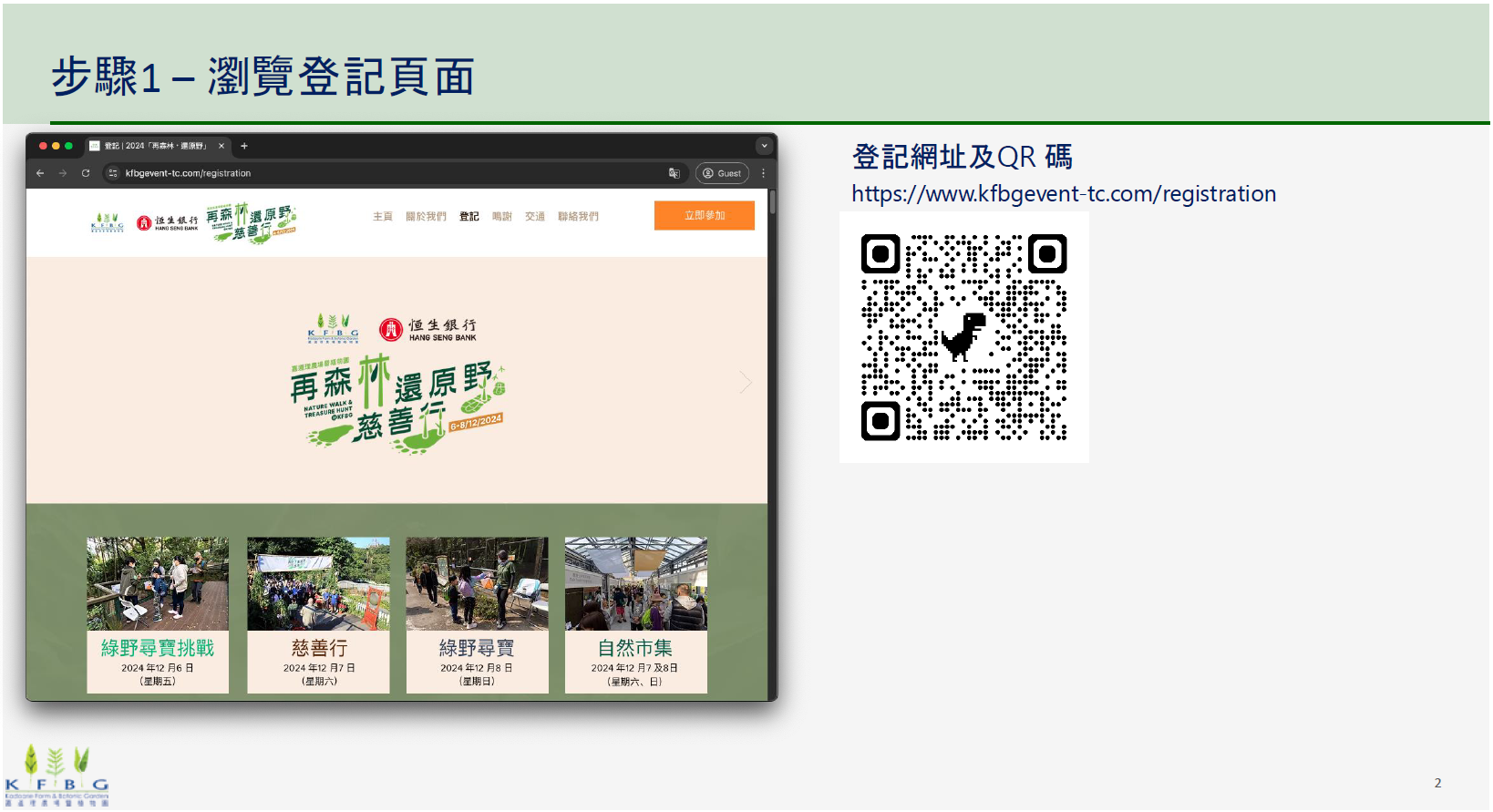Open the site information icon in address bar
This screenshot has width=1493, height=812.
tap(113, 173)
